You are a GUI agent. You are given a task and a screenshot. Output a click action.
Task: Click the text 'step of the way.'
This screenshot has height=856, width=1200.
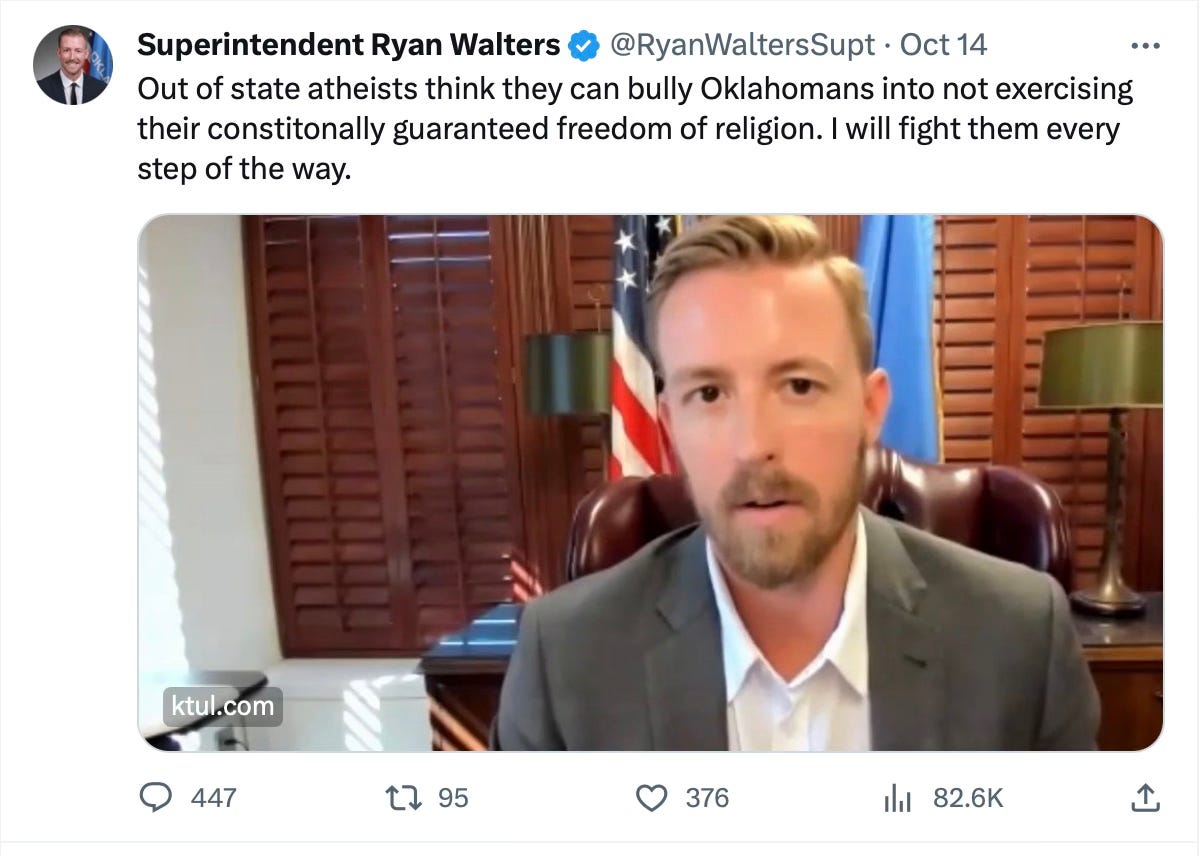(x=245, y=169)
